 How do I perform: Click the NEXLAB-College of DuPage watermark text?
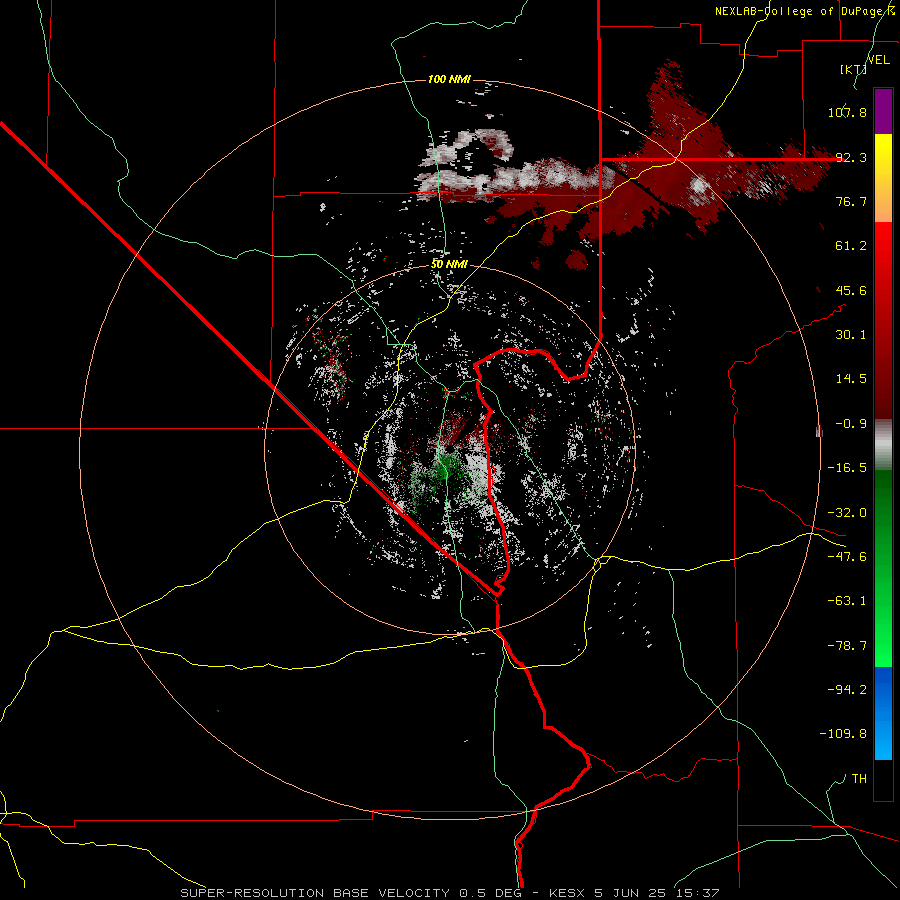(804, 11)
